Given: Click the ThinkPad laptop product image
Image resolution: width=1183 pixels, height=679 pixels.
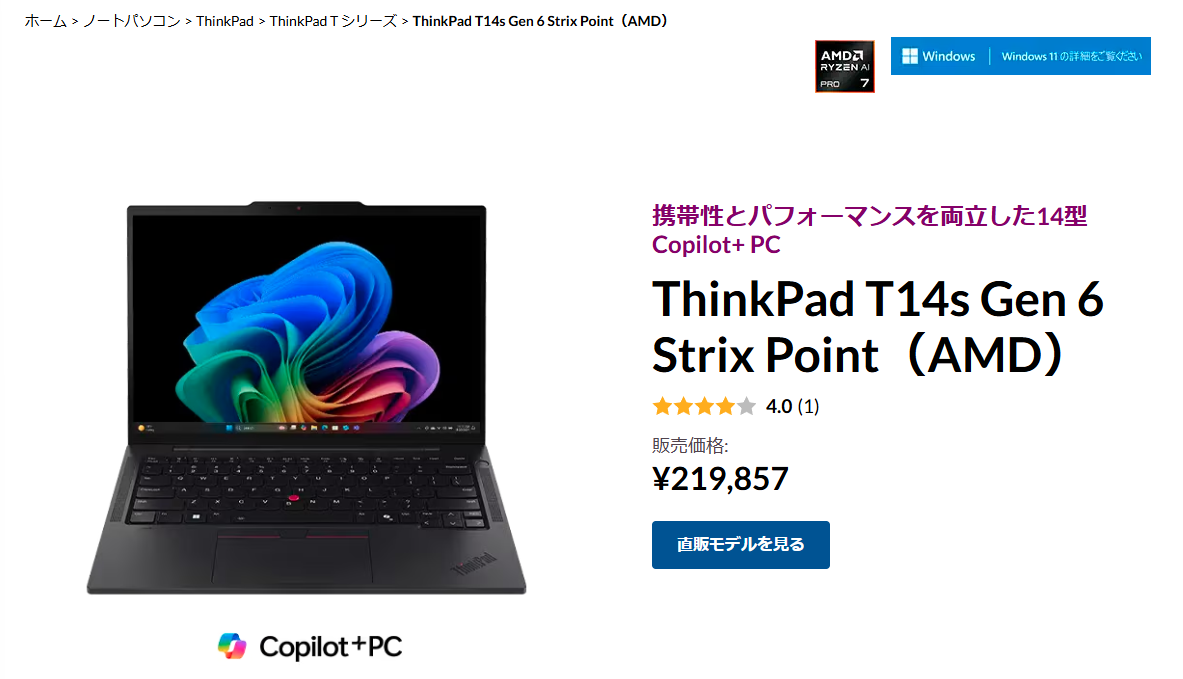Looking at the screenshot, I should (306, 398).
